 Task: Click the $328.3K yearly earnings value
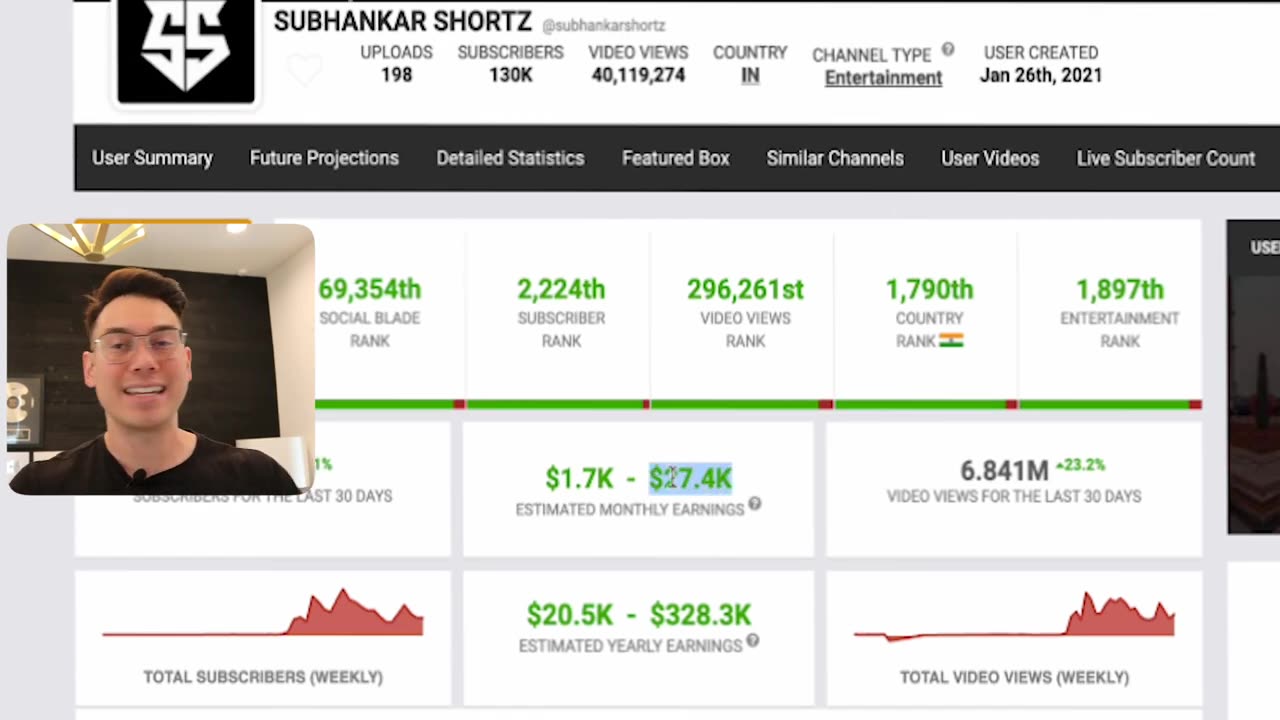[700, 615]
